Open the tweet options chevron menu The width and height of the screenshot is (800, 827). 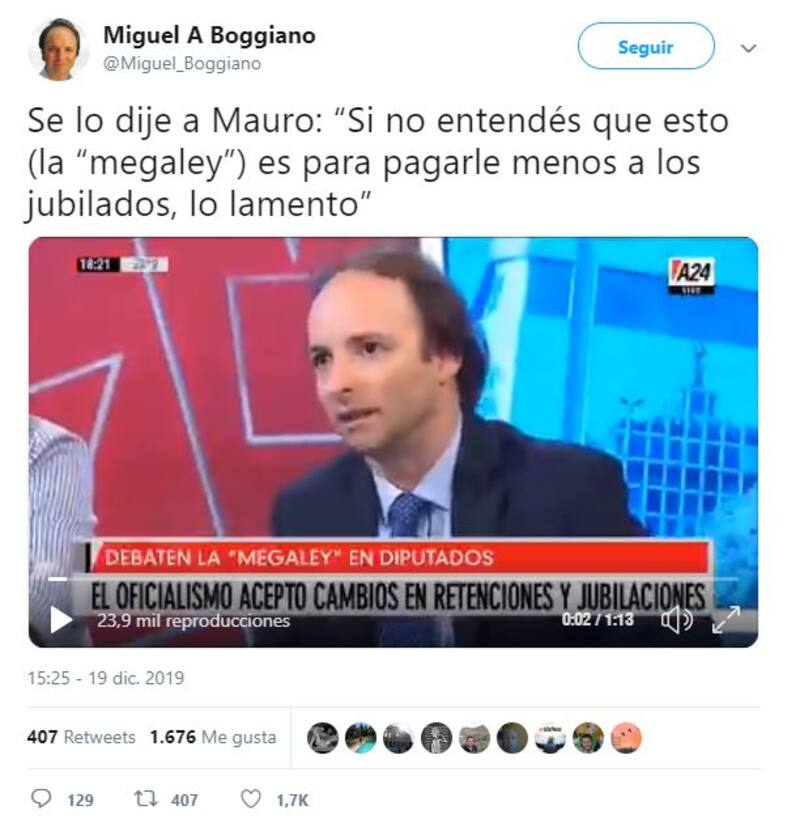click(x=749, y=48)
